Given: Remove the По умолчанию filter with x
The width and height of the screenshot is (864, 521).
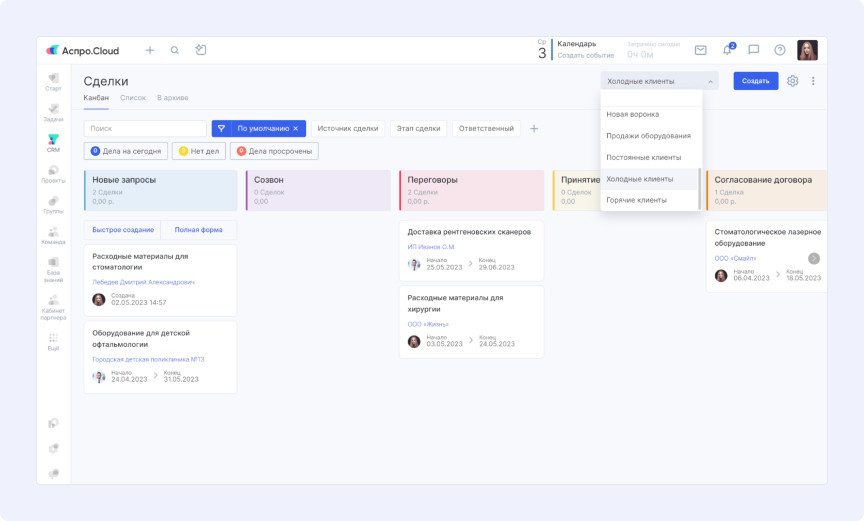Looking at the screenshot, I should click(x=296, y=128).
